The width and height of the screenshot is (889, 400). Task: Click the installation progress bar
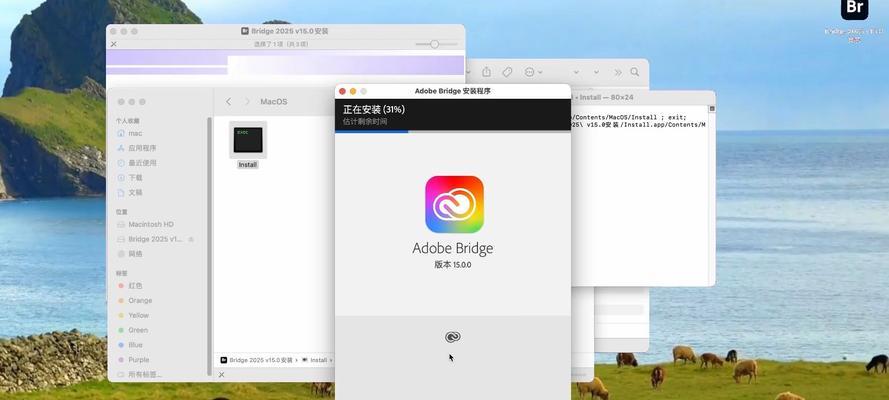coord(452,131)
